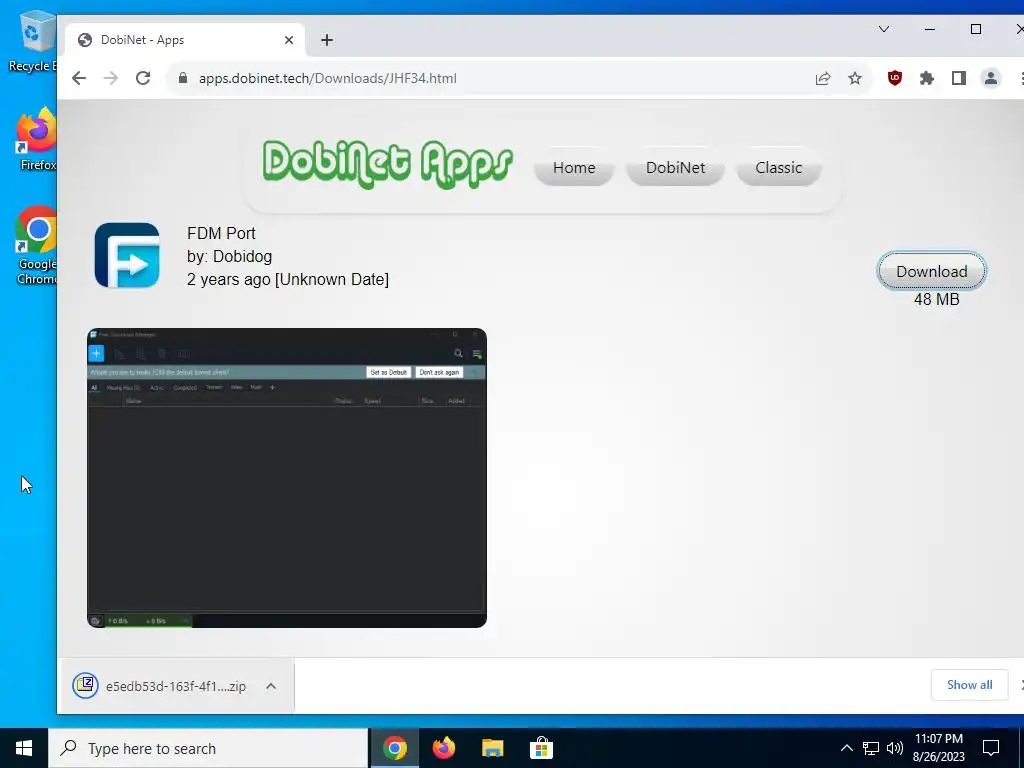The image size is (1024, 768).
Task: Select the Recycle Bin desktop icon
Action: pos(31,40)
